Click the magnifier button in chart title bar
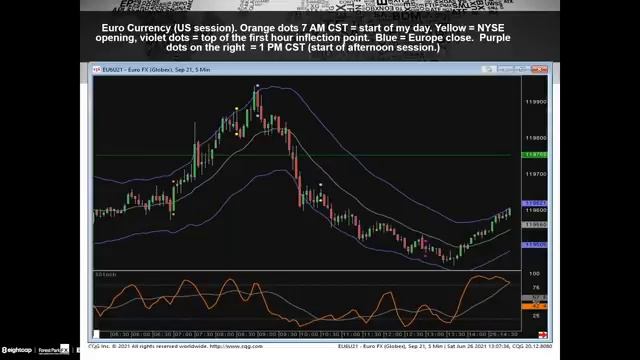The image size is (640, 360). point(488,69)
